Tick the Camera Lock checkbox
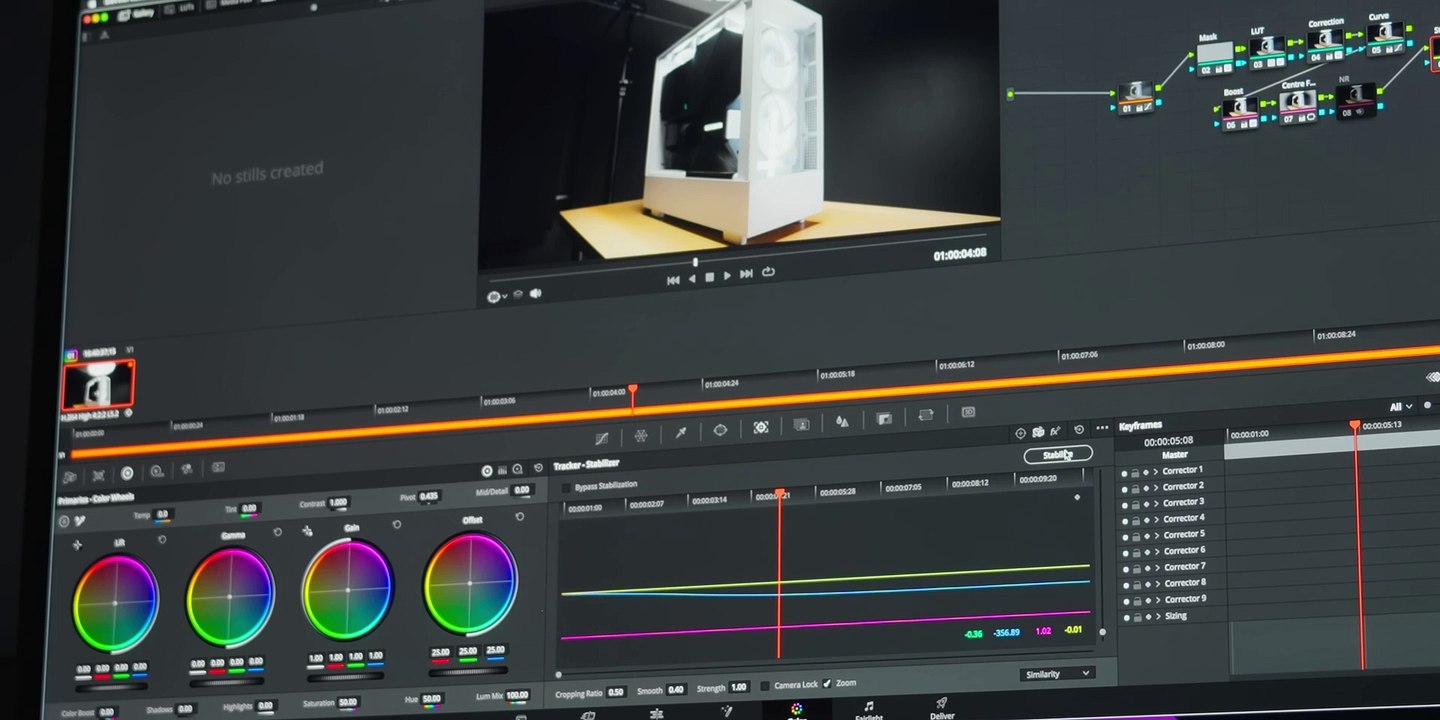1440x720 pixels. (765, 685)
